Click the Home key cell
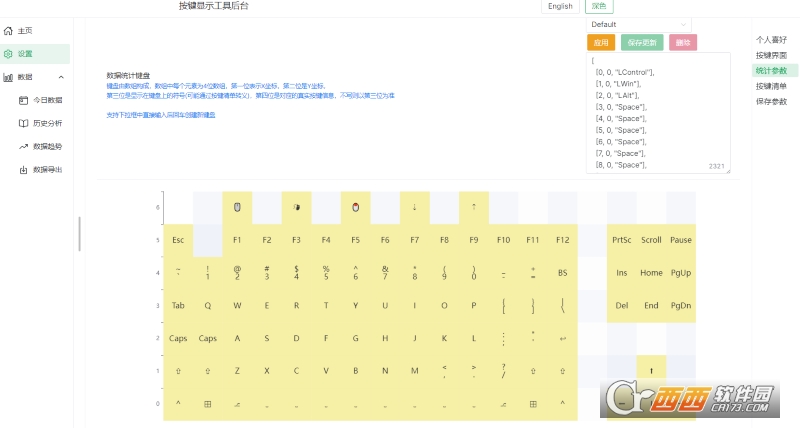Viewport: 800px width, 428px height. (652, 273)
